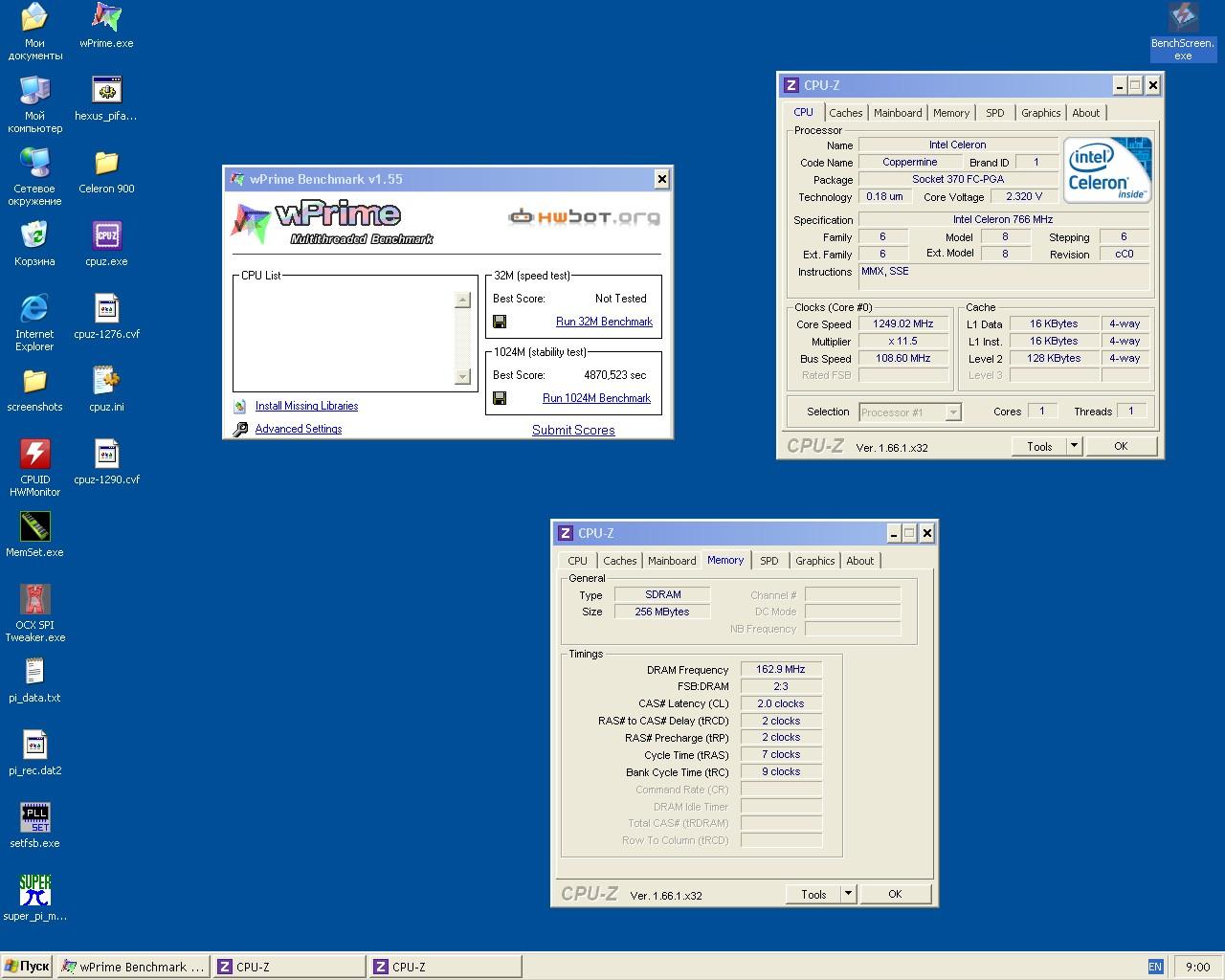The height and width of the screenshot is (980, 1225).
Task: Click Run 1024M Benchmark link
Action: click(596, 398)
